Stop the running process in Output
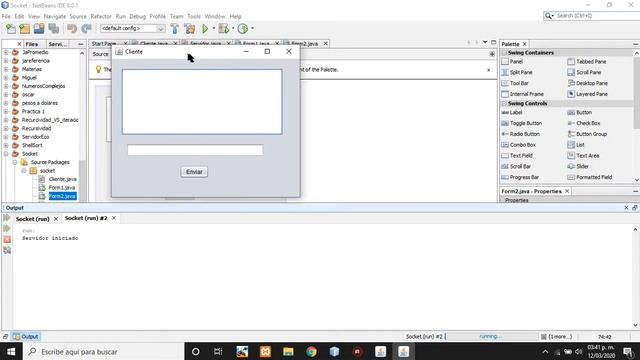The width and height of the screenshot is (640, 360). [x=7, y=239]
